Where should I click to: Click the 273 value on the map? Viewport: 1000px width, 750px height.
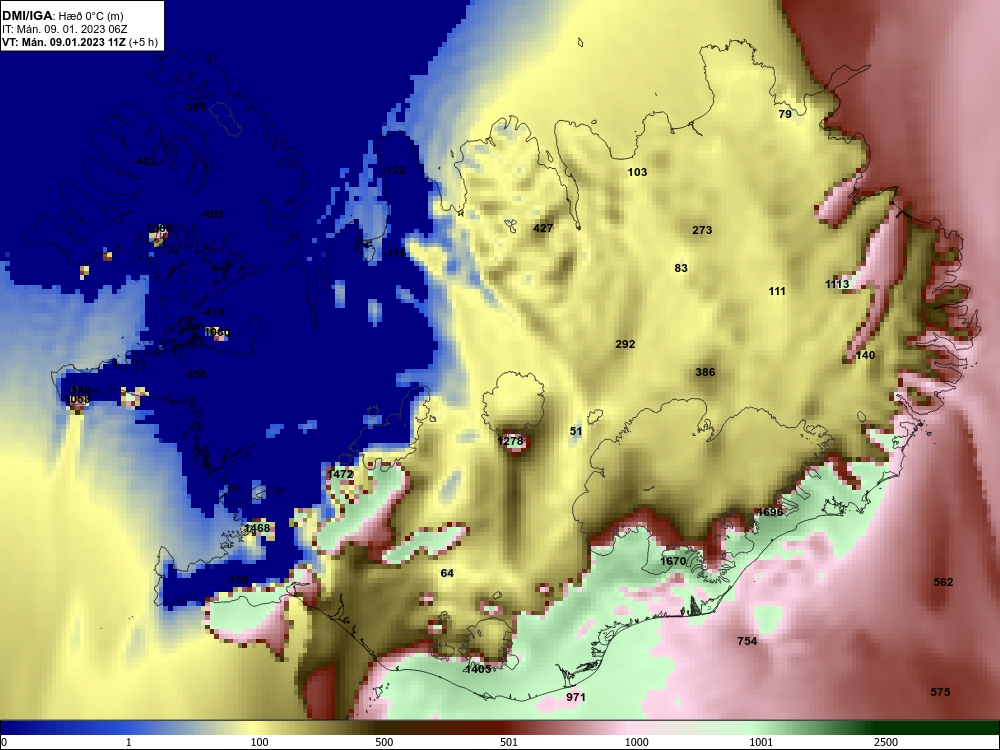[x=702, y=230]
